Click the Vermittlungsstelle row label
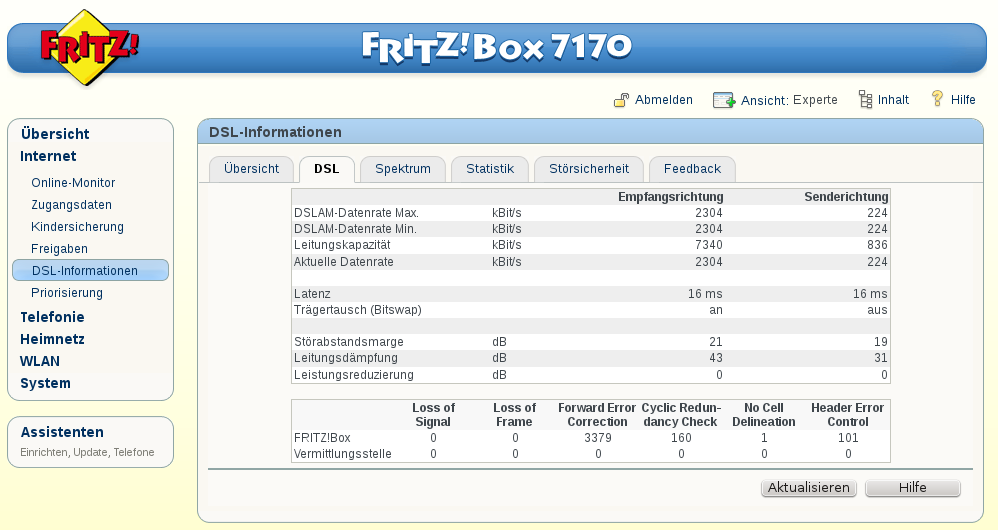Image resolution: width=998 pixels, height=530 pixels. tap(342, 454)
